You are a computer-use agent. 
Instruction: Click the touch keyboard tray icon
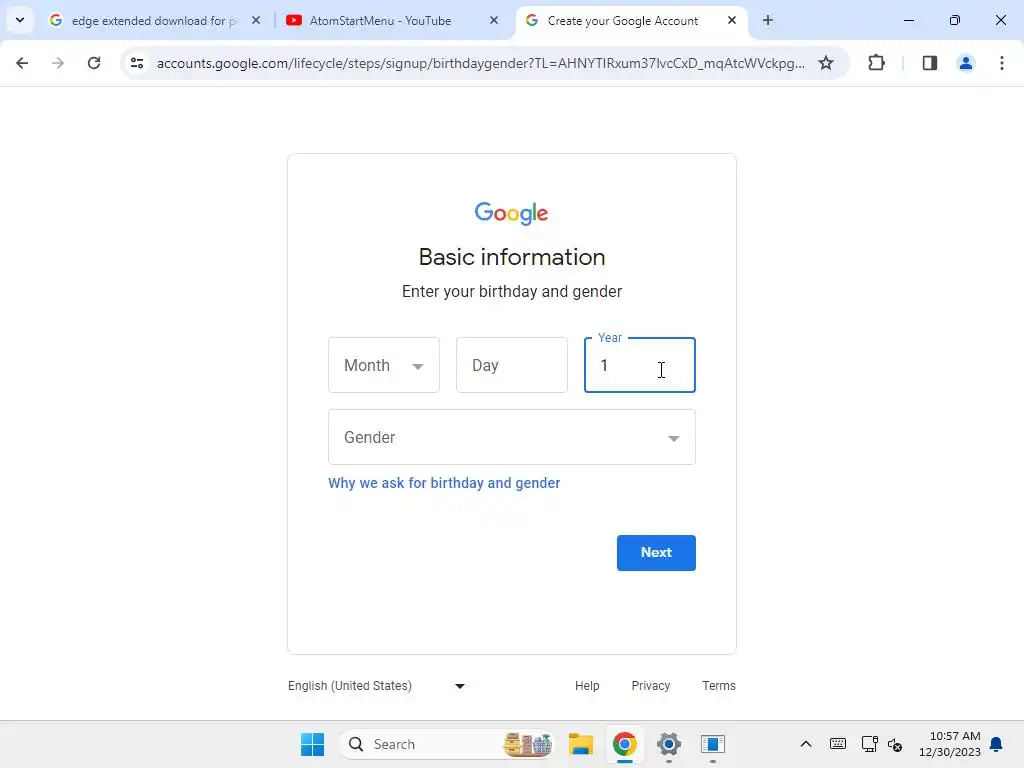(838, 744)
